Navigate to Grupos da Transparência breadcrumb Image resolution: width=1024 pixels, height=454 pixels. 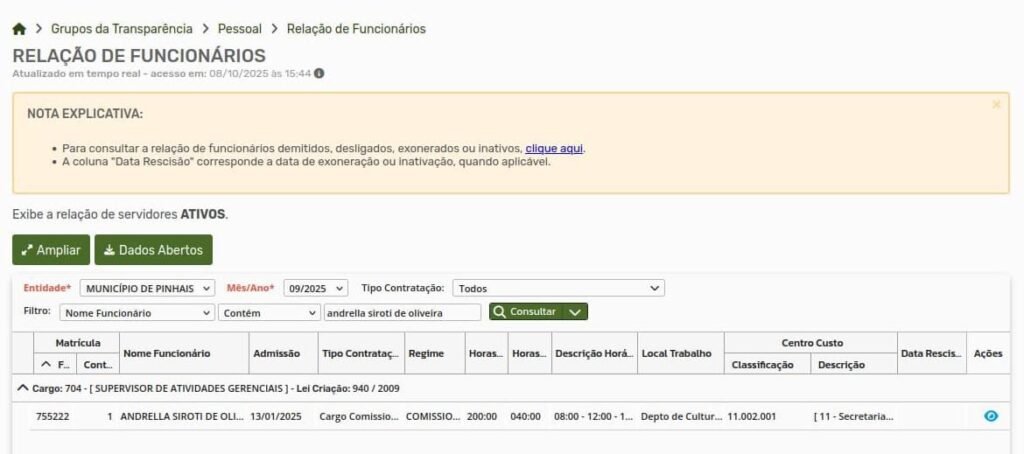[x=121, y=29]
